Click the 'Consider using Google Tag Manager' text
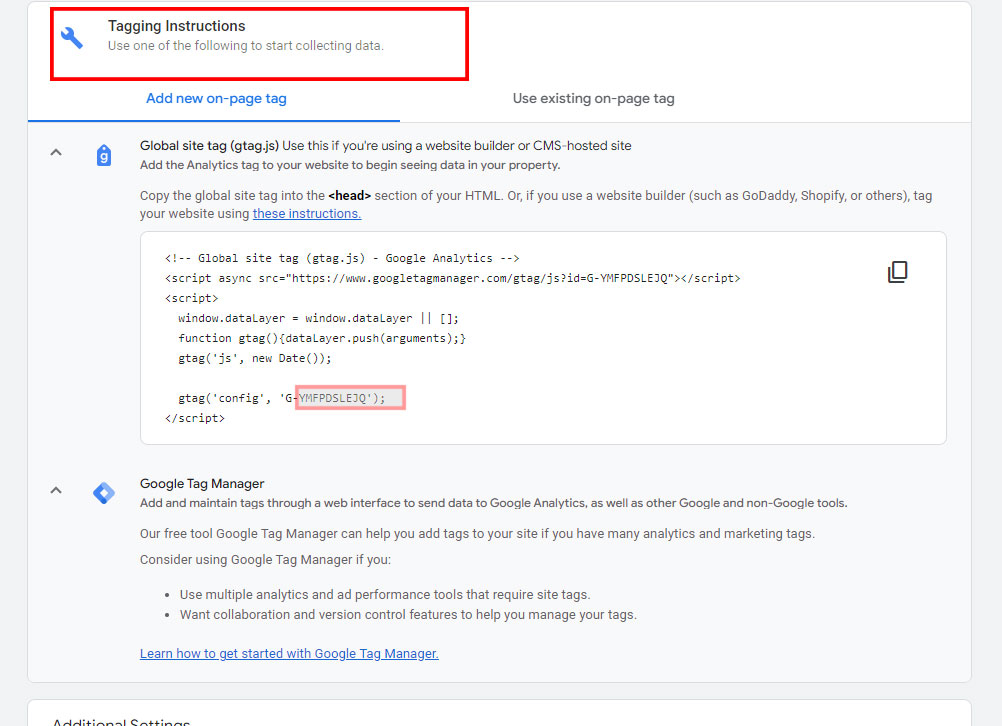The width and height of the screenshot is (1002, 726). (x=265, y=560)
